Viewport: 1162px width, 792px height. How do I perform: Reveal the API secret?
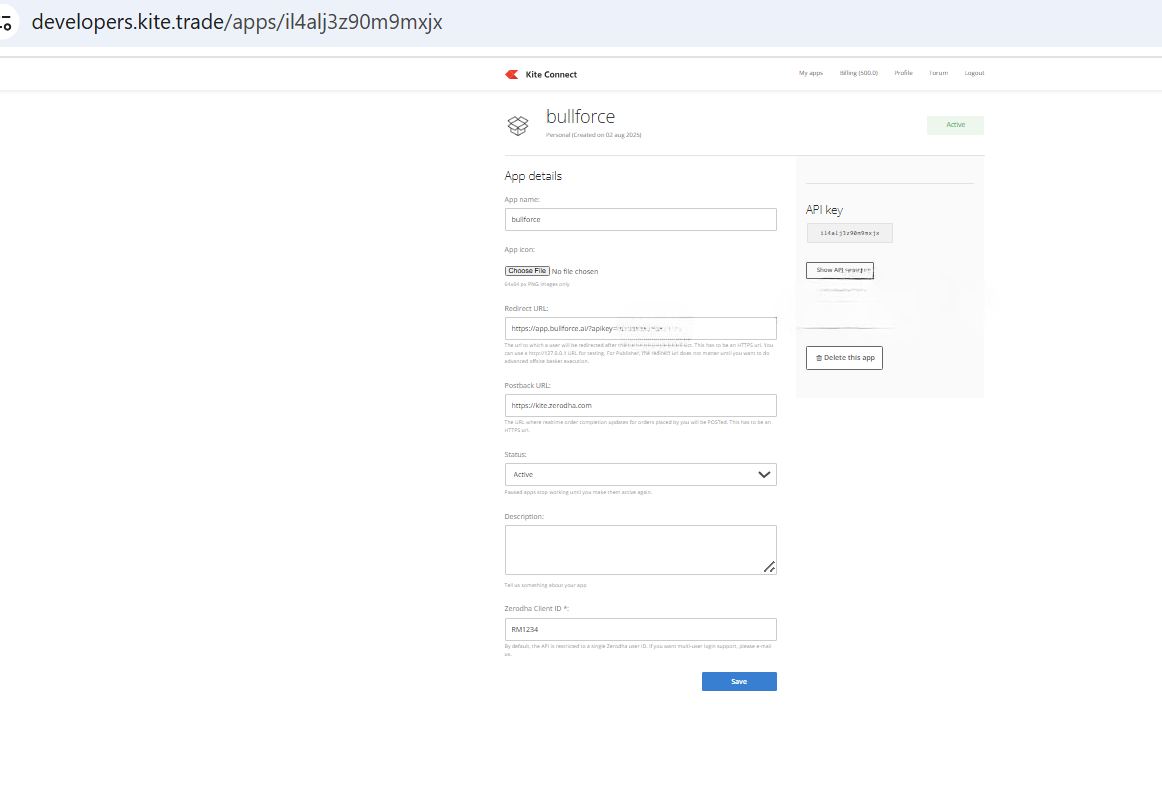pos(840,270)
